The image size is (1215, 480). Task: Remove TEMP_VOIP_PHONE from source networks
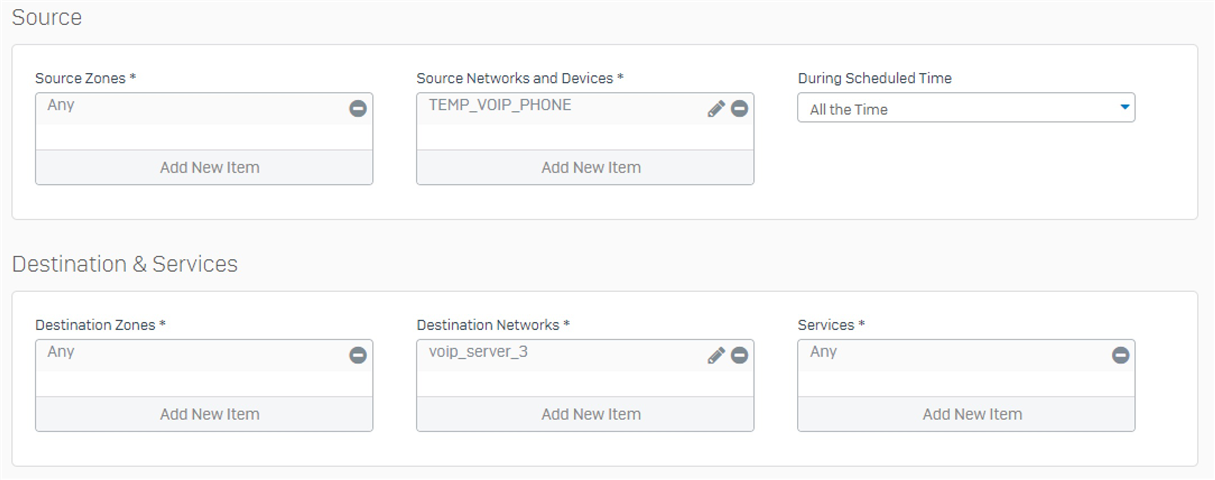[x=739, y=108]
